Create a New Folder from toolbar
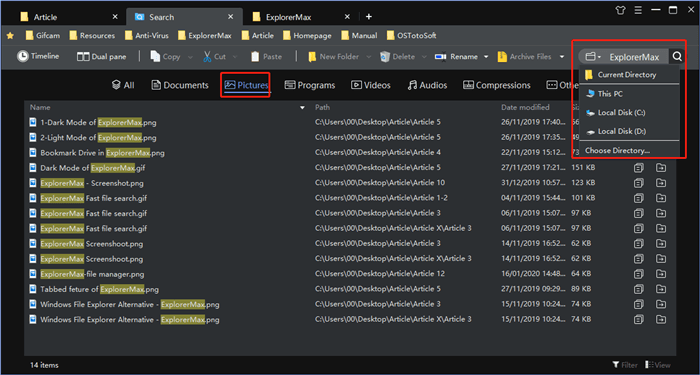 point(333,57)
